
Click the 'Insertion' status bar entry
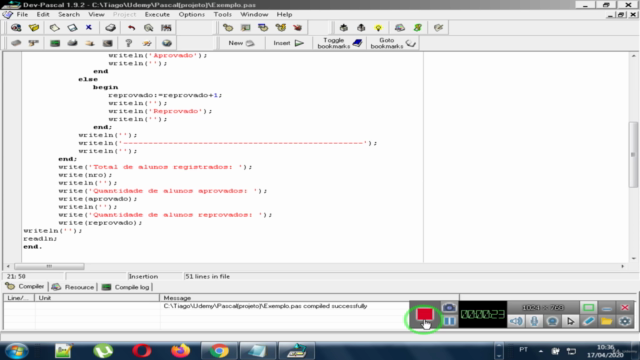pyautogui.click(x=143, y=276)
